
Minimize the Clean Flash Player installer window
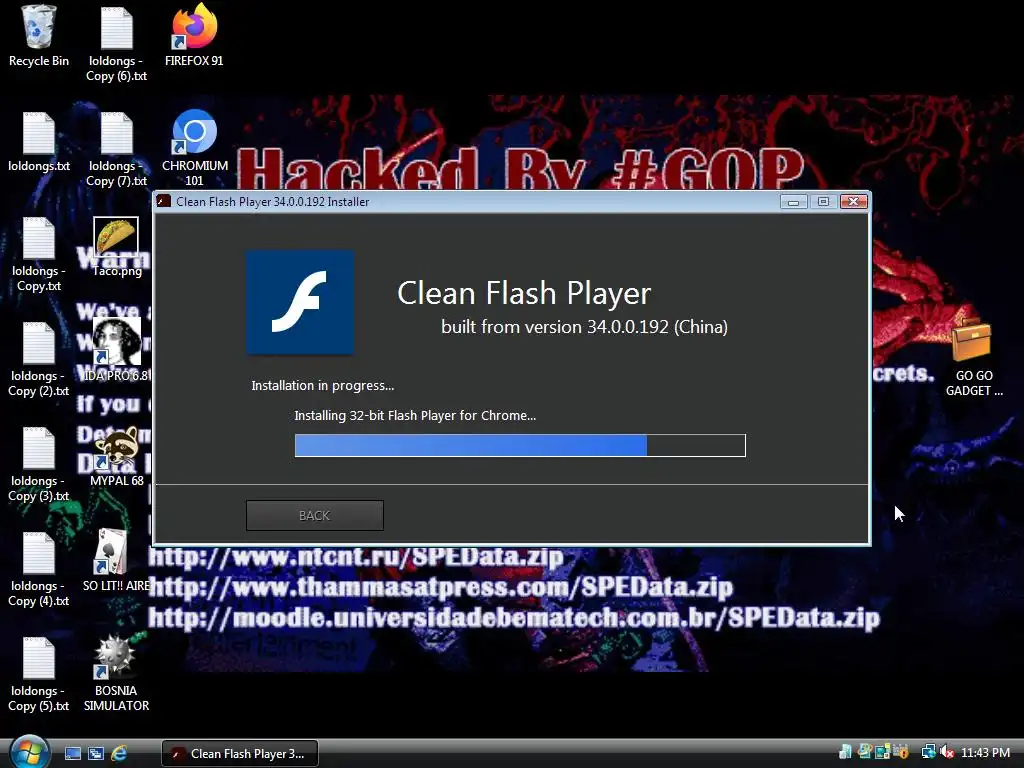point(793,202)
